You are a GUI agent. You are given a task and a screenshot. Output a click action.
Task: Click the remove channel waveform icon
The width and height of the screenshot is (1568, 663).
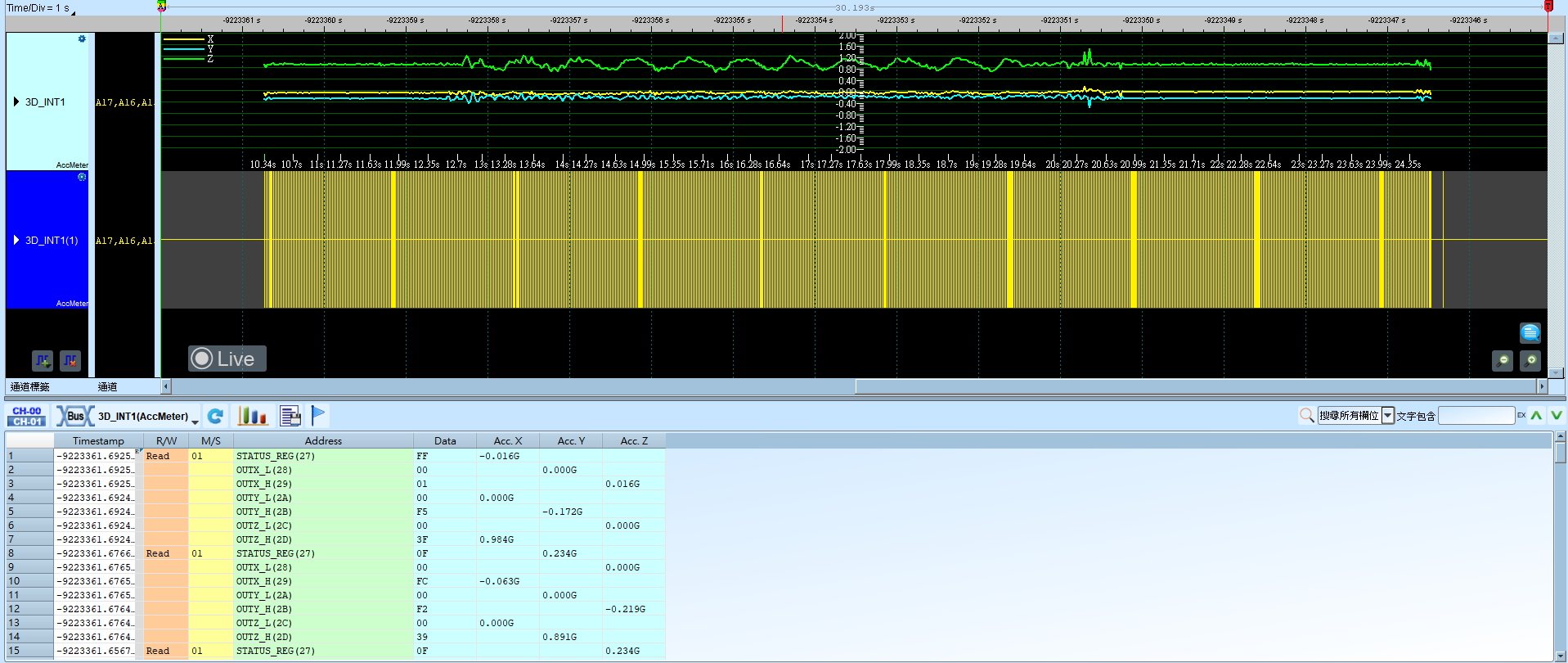(70, 360)
